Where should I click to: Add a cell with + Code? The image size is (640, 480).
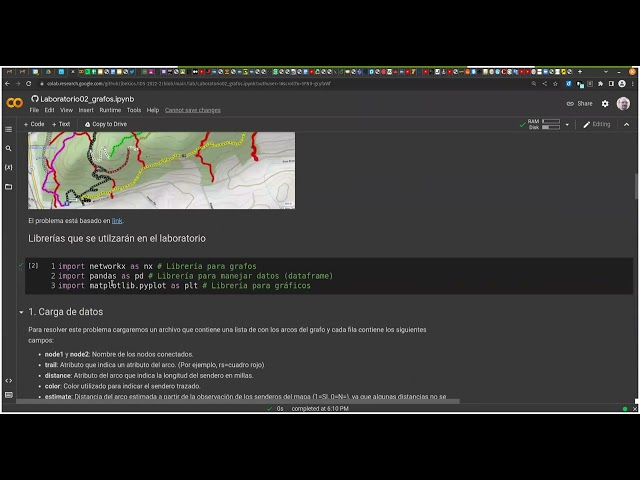click(x=34, y=124)
